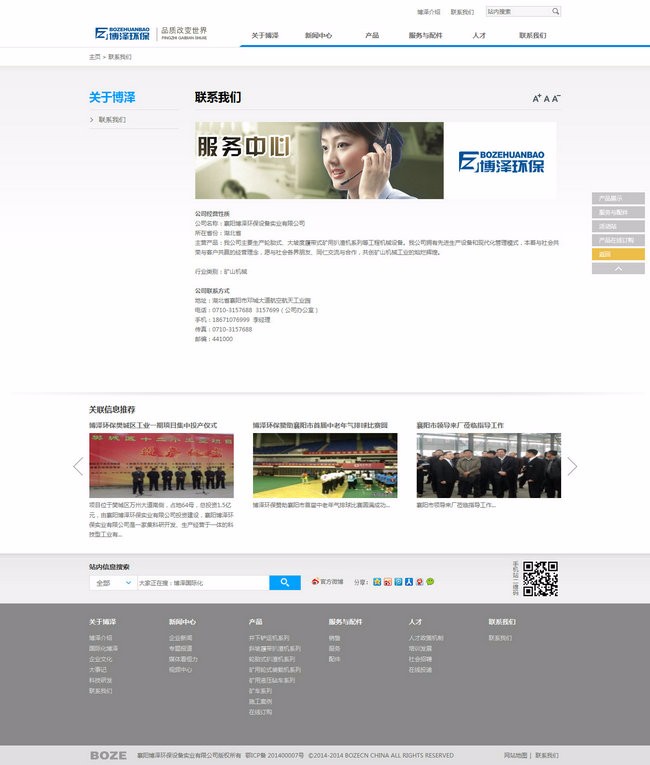Click the back-to-top chevron in floating sidebar
The height and width of the screenshot is (765, 650).
click(618, 268)
